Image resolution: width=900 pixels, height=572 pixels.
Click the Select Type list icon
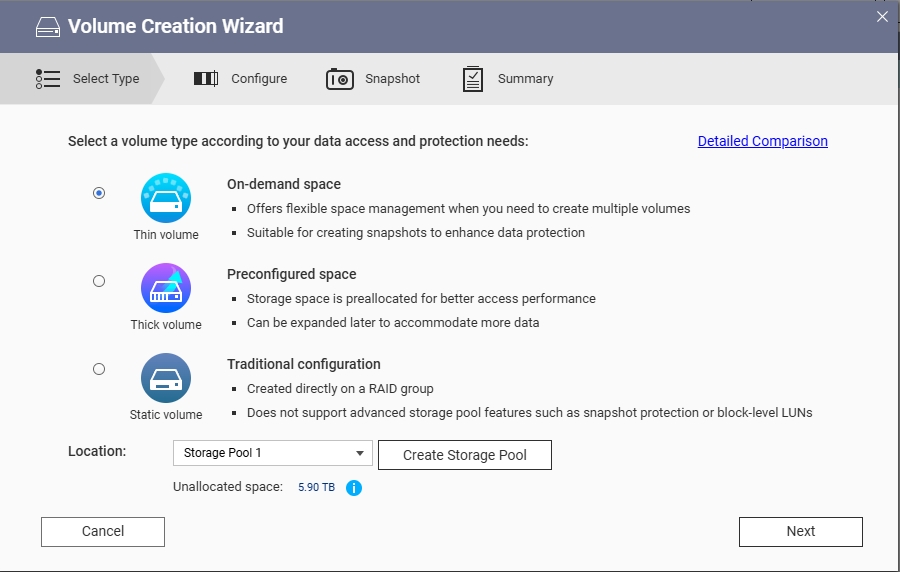pos(48,79)
